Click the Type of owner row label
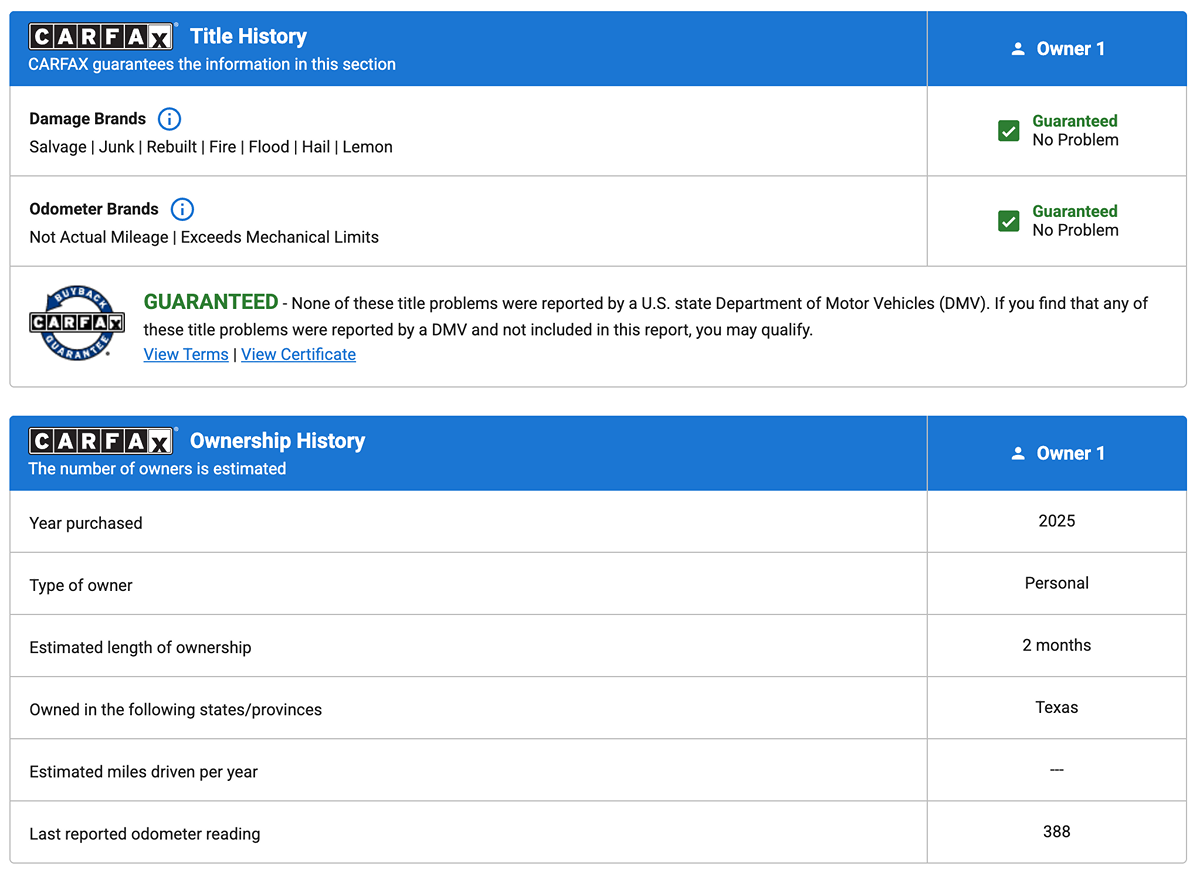The image size is (1200, 873). pyautogui.click(x=81, y=585)
